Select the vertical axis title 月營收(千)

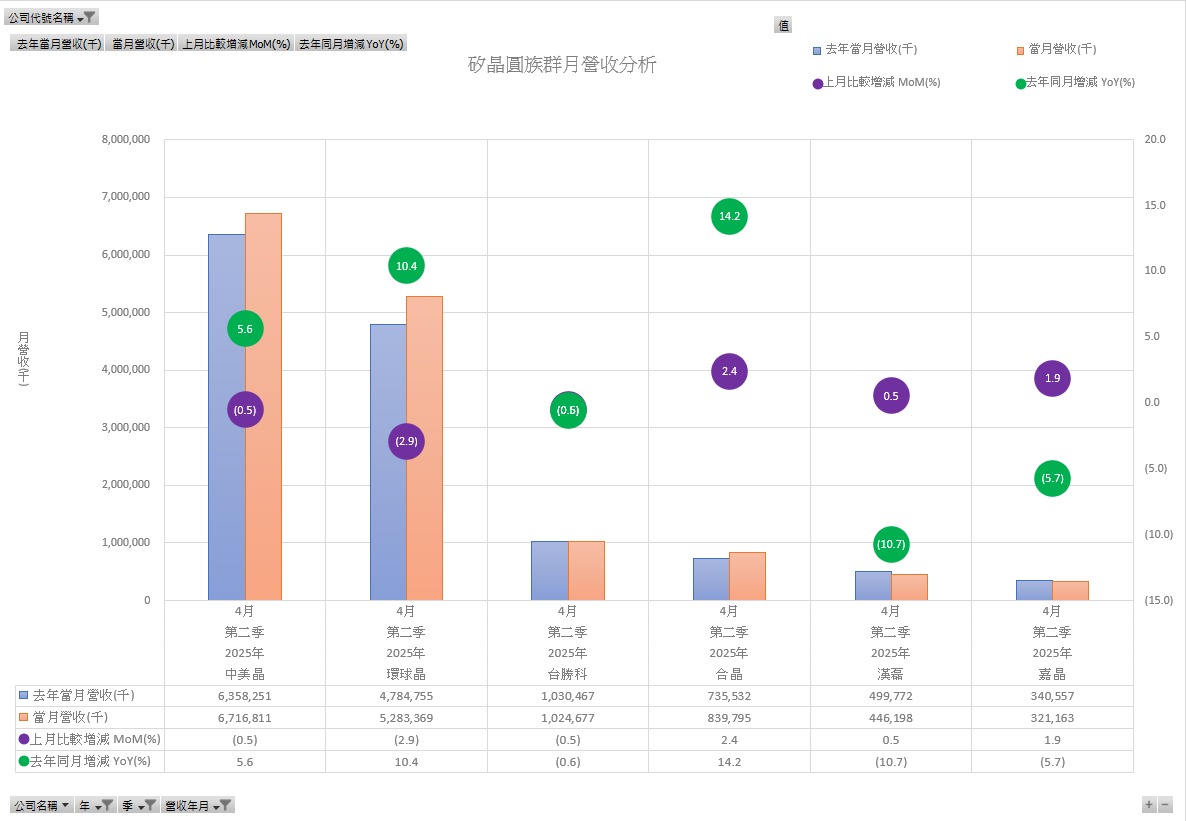click(x=23, y=359)
